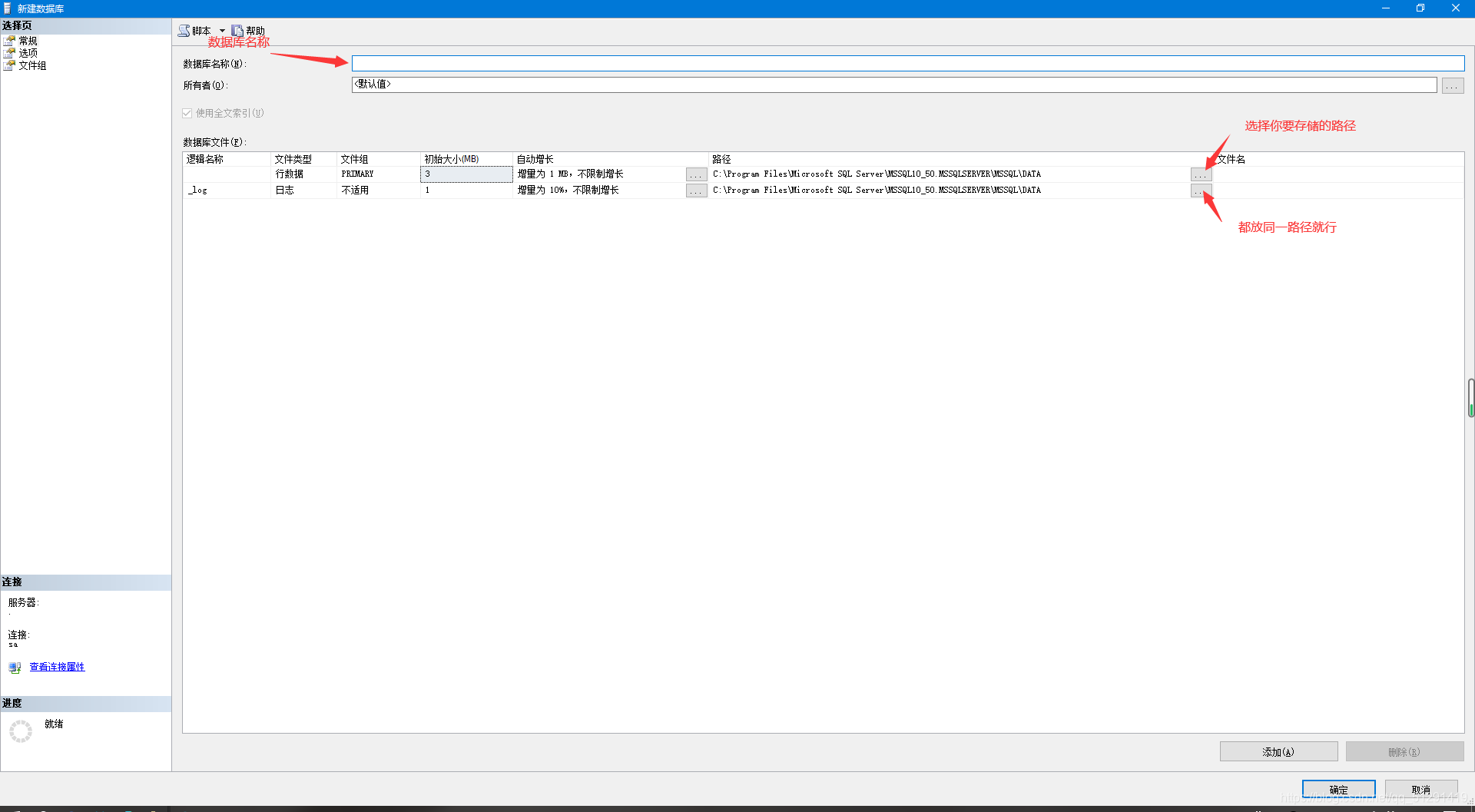Screen dimensions: 1475x812
Task: Click the 文件组 column header
Action: [x=379, y=159]
